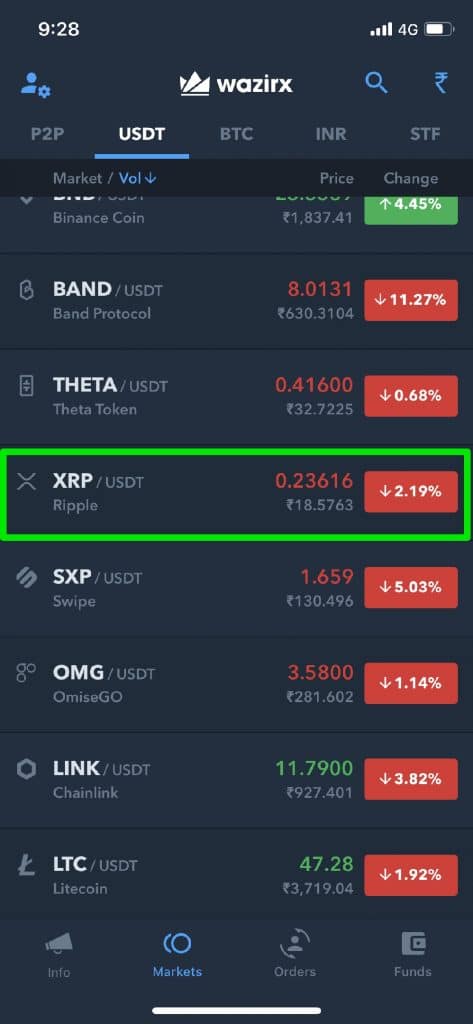Open the account settings profile icon
This screenshot has height=1024, width=473.
pos(35,85)
